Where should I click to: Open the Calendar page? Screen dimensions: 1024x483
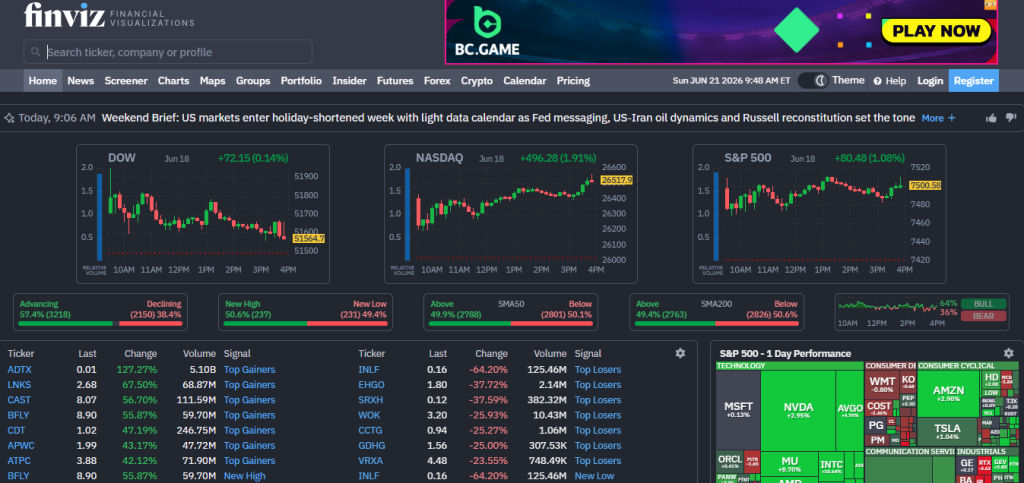524,81
